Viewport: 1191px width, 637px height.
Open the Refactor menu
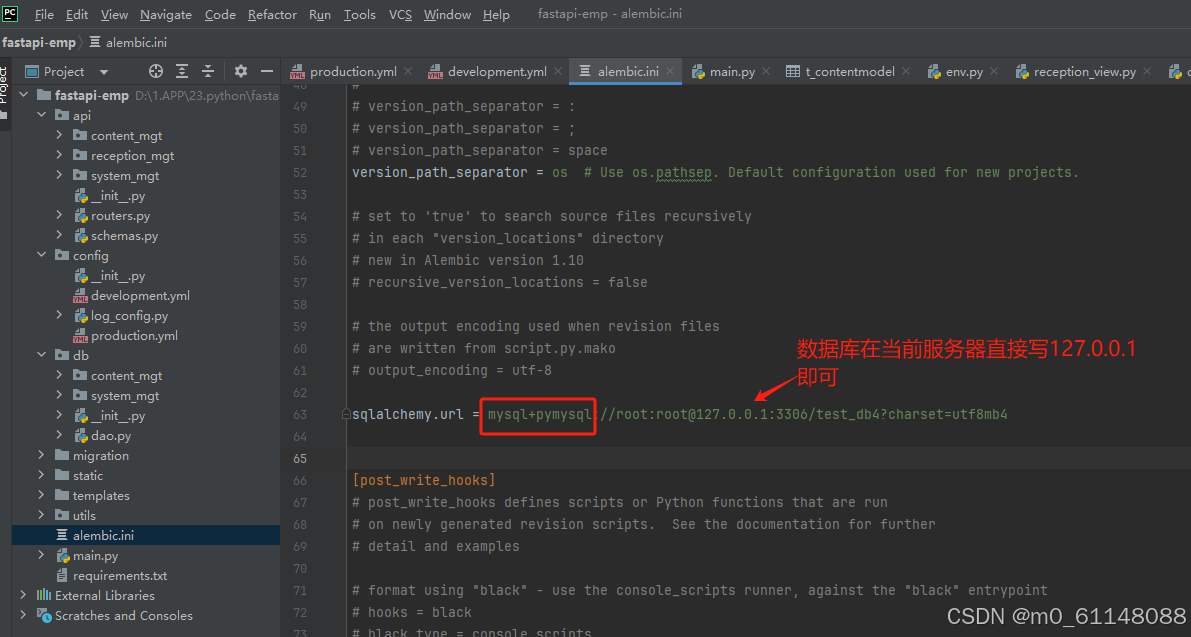tap(272, 14)
